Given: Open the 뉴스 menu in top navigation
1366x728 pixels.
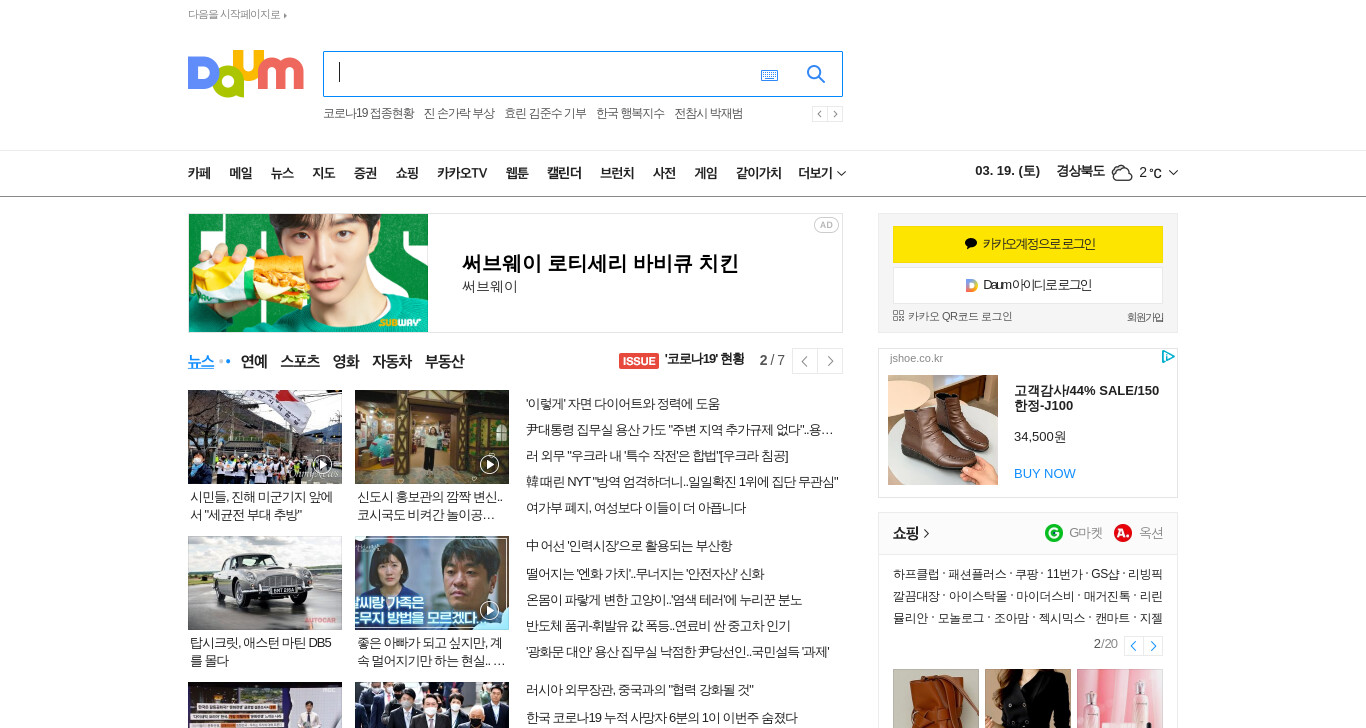Looking at the screenshot, I should [x=282, y=173].
